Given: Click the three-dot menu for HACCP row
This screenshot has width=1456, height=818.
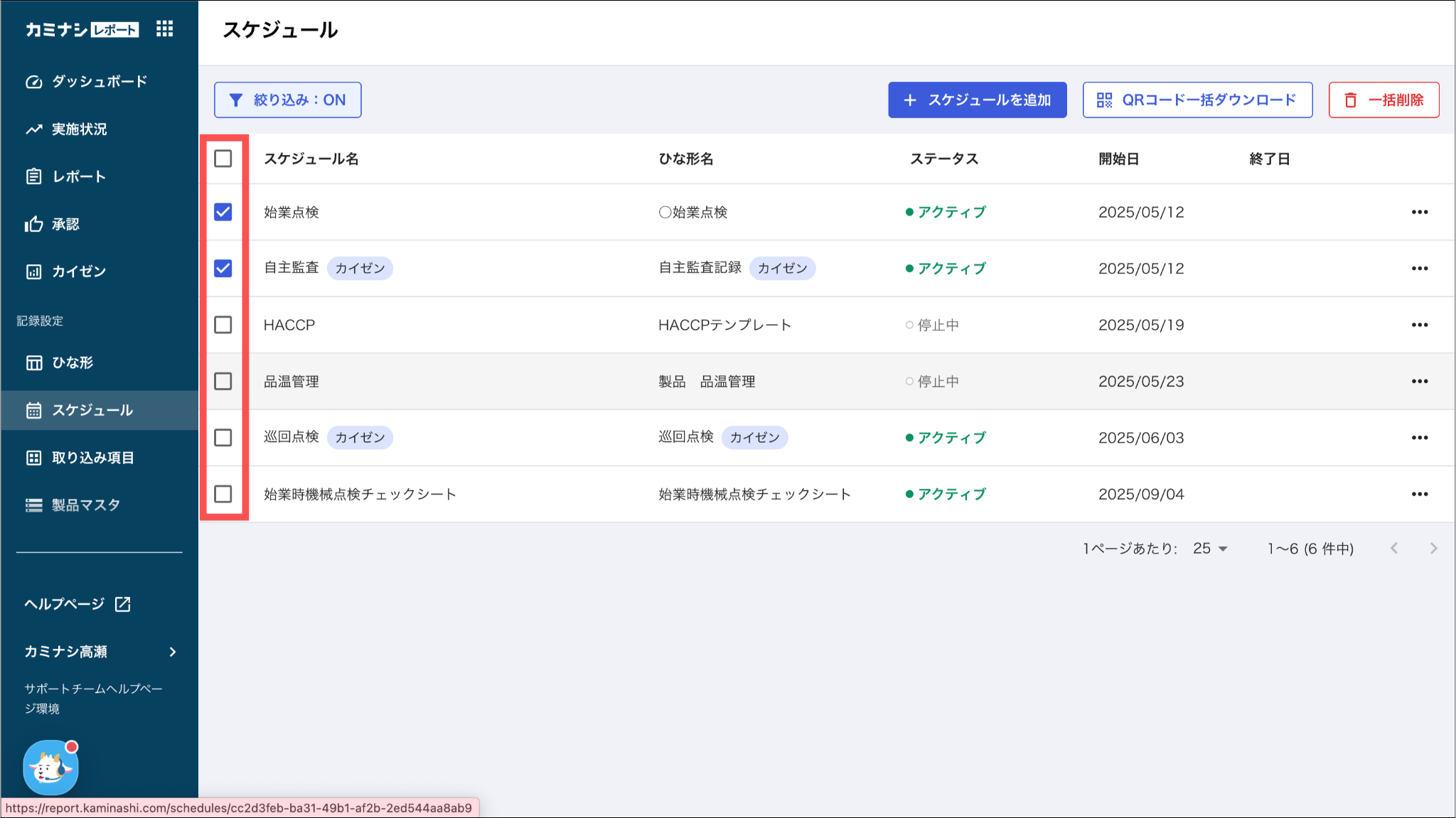Looking at the screenshot, I should [x=1420, y=325].
